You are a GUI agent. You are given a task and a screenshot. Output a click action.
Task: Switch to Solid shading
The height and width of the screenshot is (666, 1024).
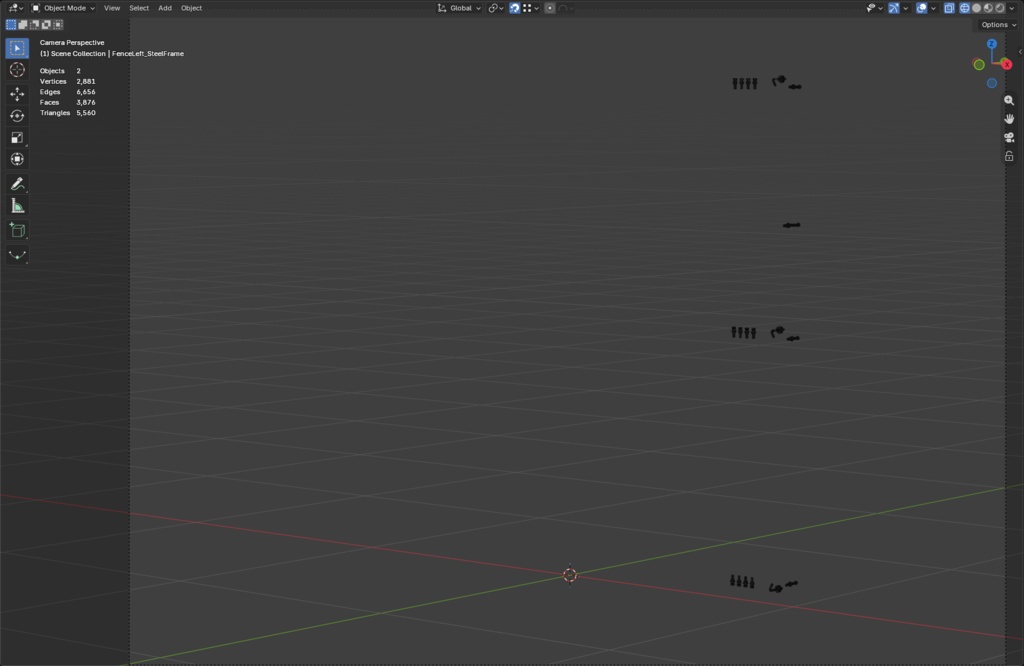976,8
